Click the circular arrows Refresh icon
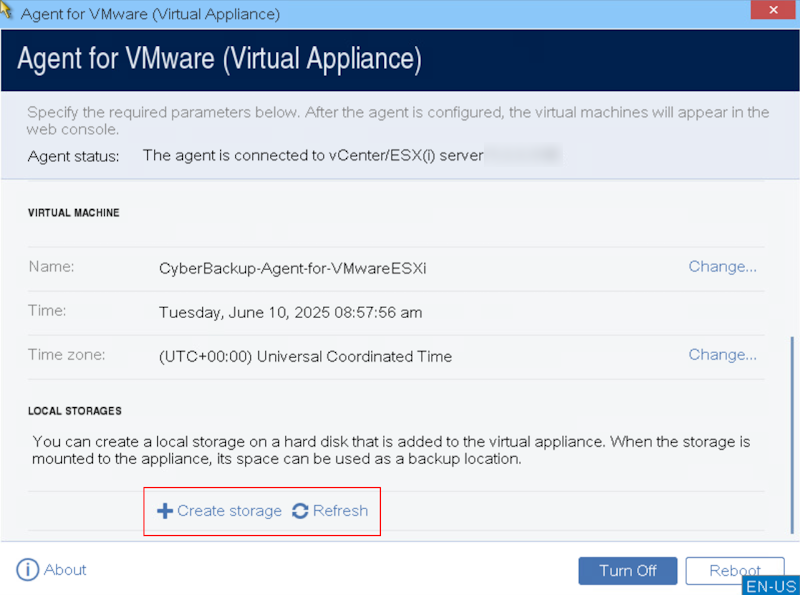The width and height of the screenshot is (800, 595). [300, 511]
